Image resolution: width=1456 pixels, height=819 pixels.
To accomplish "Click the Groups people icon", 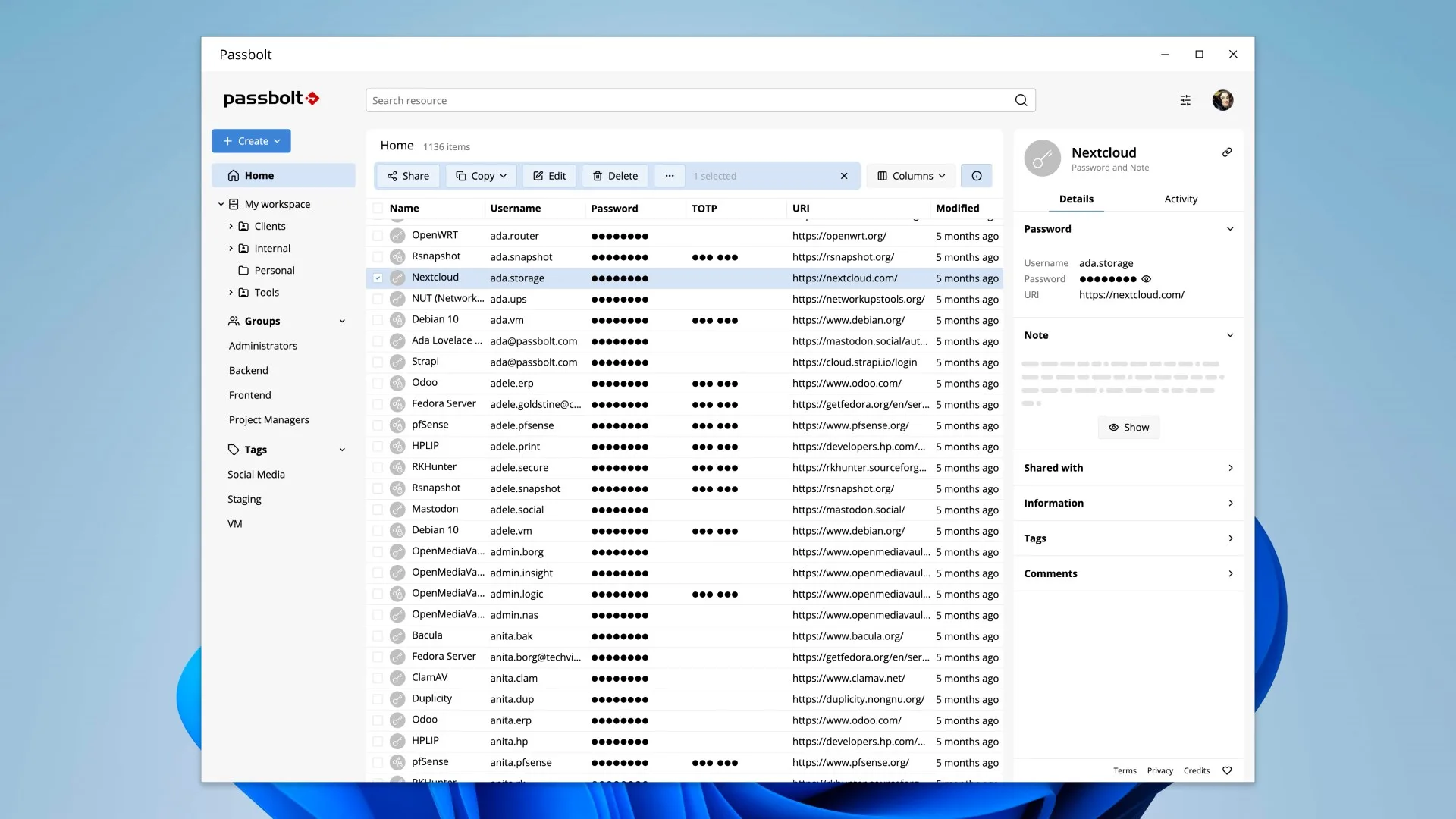I will (234, 321).
